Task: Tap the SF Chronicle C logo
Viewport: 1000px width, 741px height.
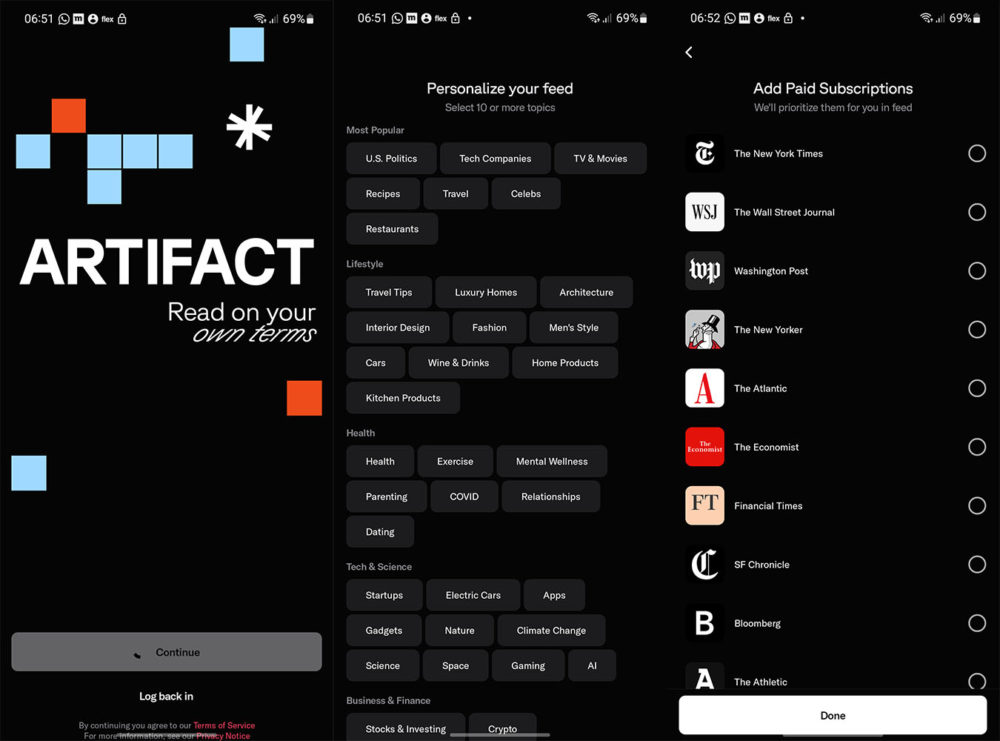Action: [x=704, y=564]
